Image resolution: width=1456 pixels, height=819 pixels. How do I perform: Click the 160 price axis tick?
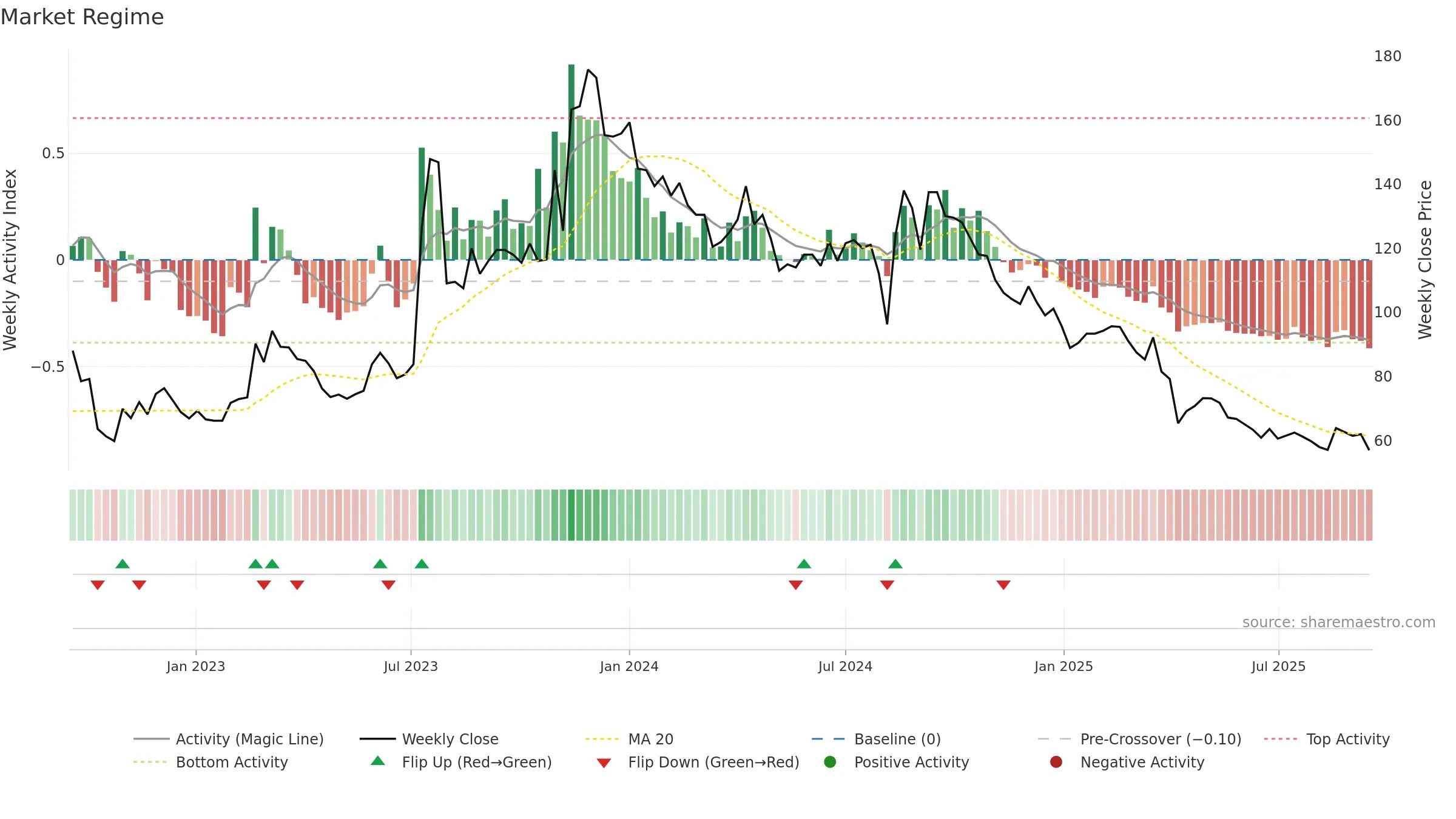(1387, 121)
